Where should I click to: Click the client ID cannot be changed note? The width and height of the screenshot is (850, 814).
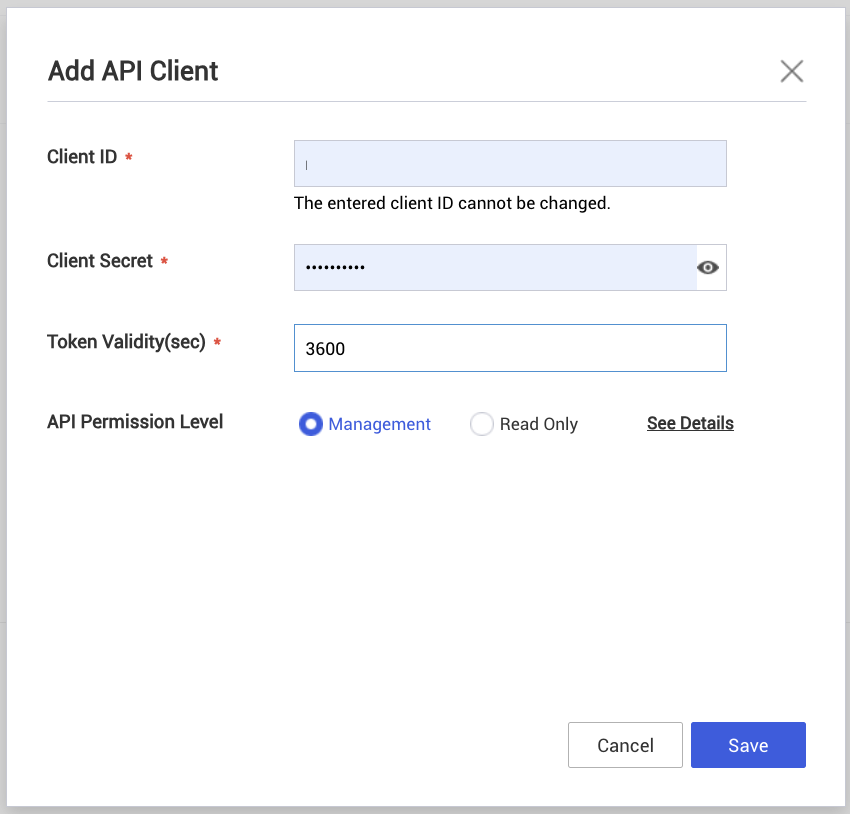coord(452,203)
